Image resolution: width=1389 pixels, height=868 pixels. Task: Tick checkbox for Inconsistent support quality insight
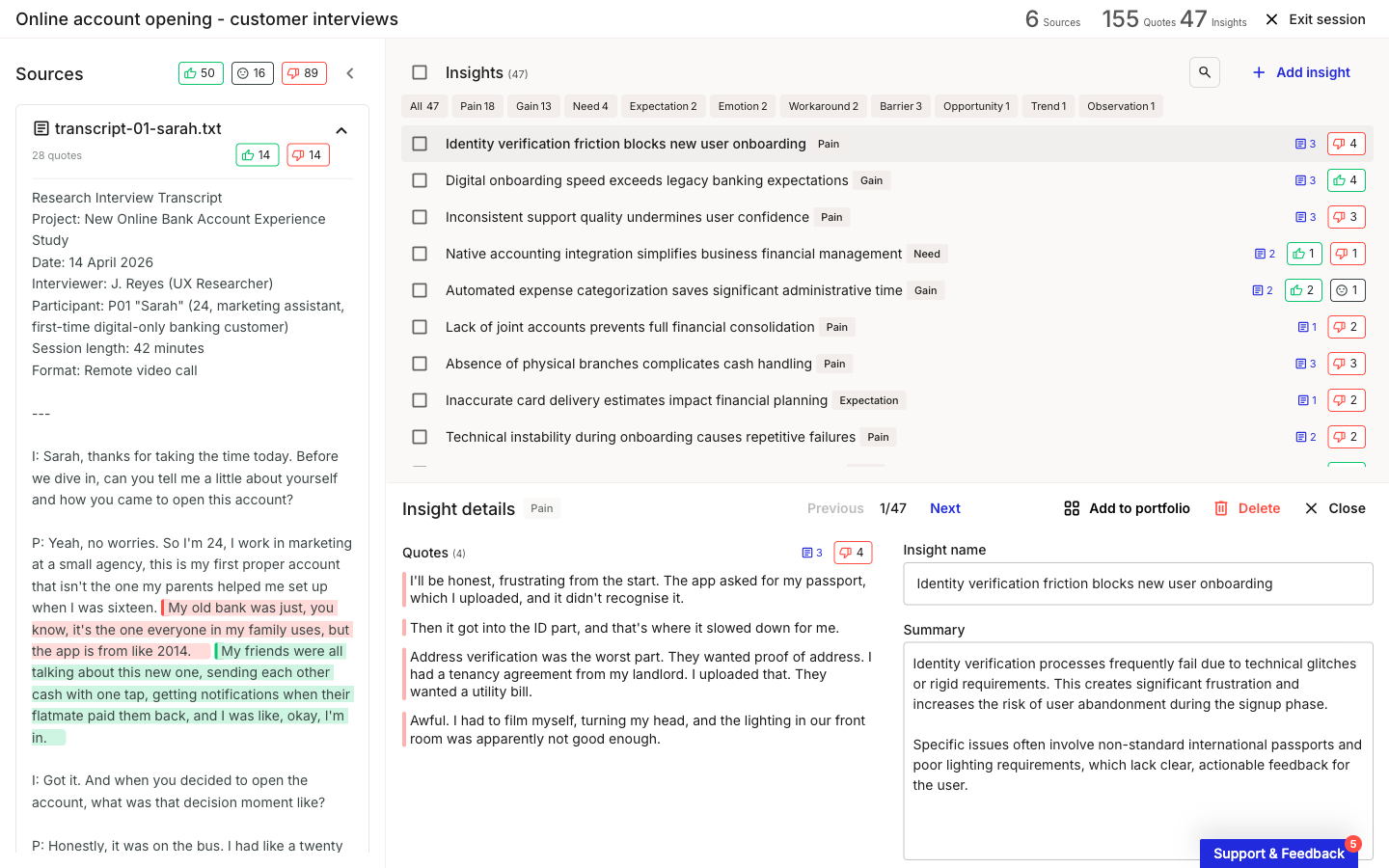(x=420, y=217)
